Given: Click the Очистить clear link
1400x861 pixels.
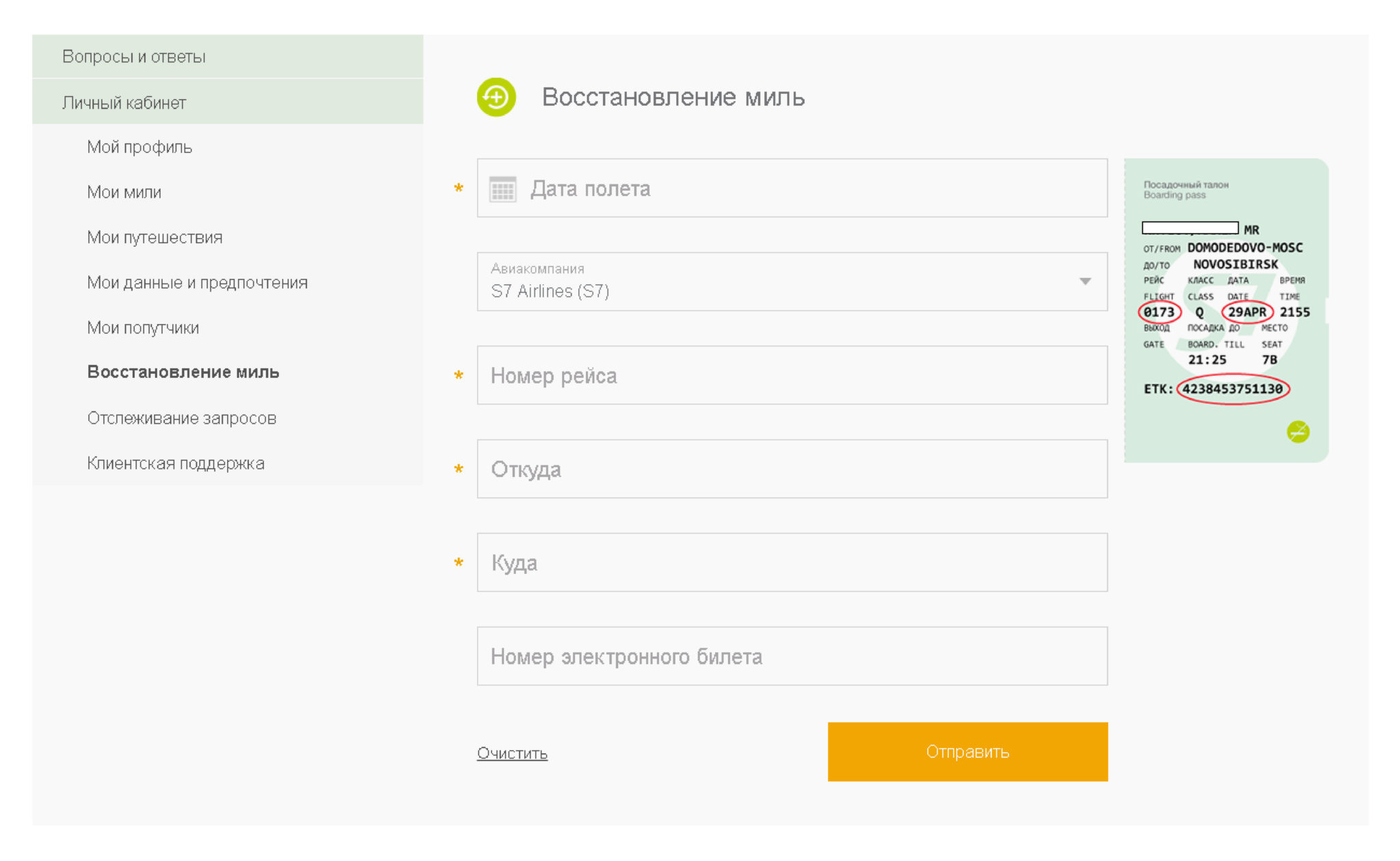Looking at the screenshot, I should coord(512,753).
